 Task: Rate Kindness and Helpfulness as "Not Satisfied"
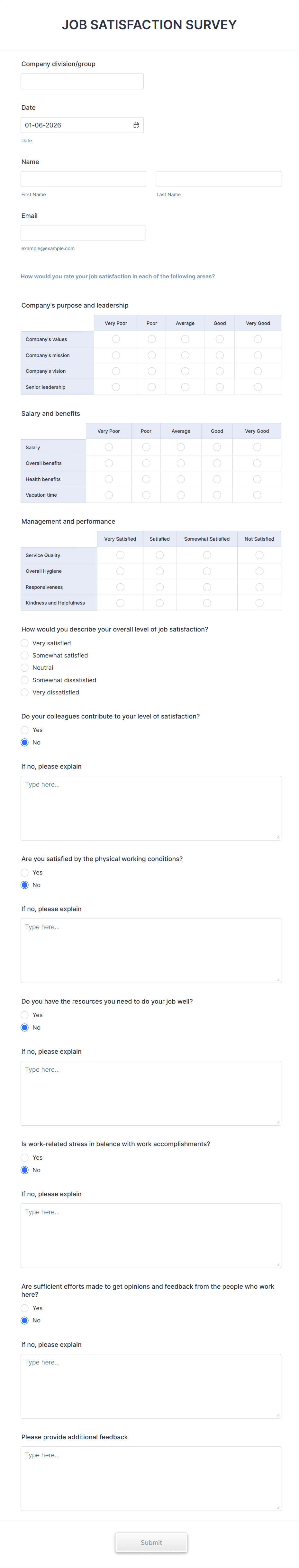point(258,603)
